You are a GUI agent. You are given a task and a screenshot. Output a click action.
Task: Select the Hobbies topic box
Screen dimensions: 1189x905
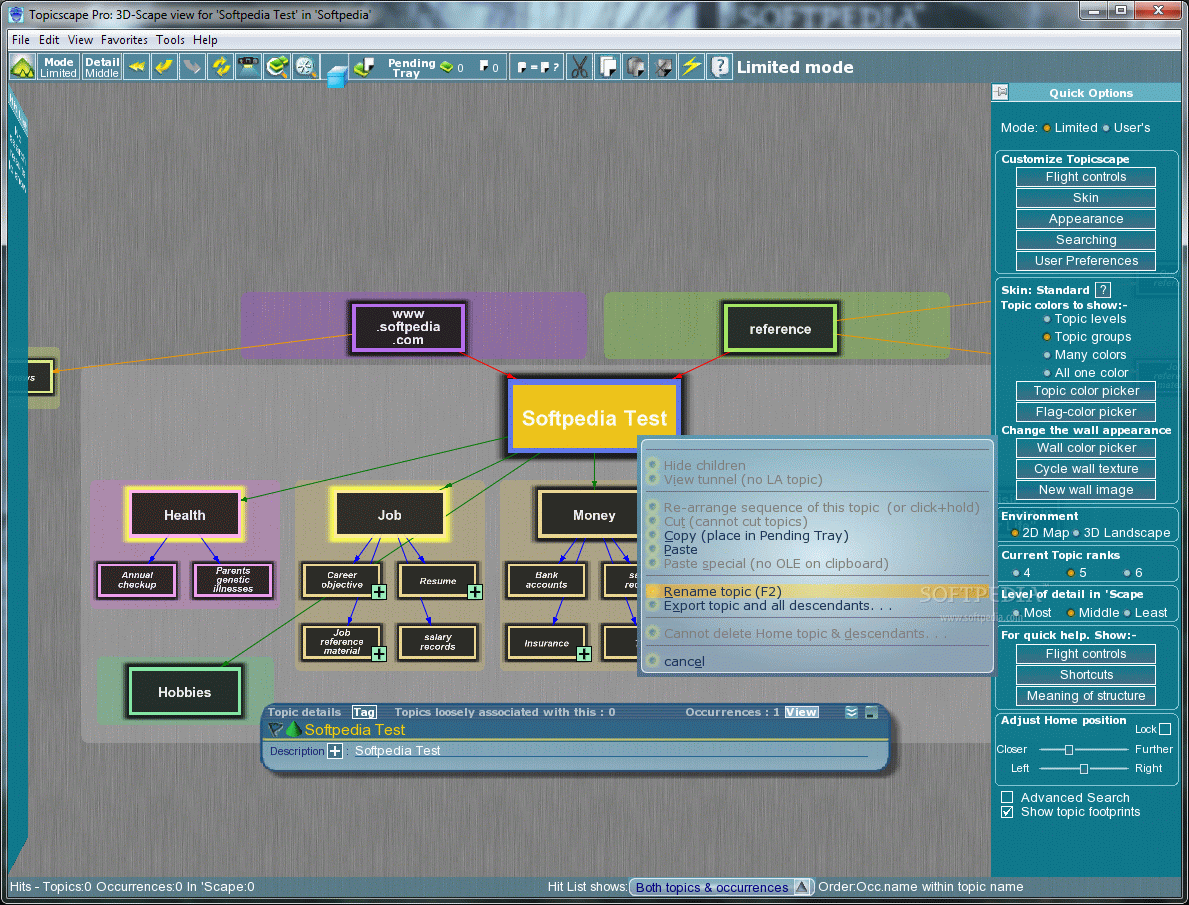click(x=184, y=692)
